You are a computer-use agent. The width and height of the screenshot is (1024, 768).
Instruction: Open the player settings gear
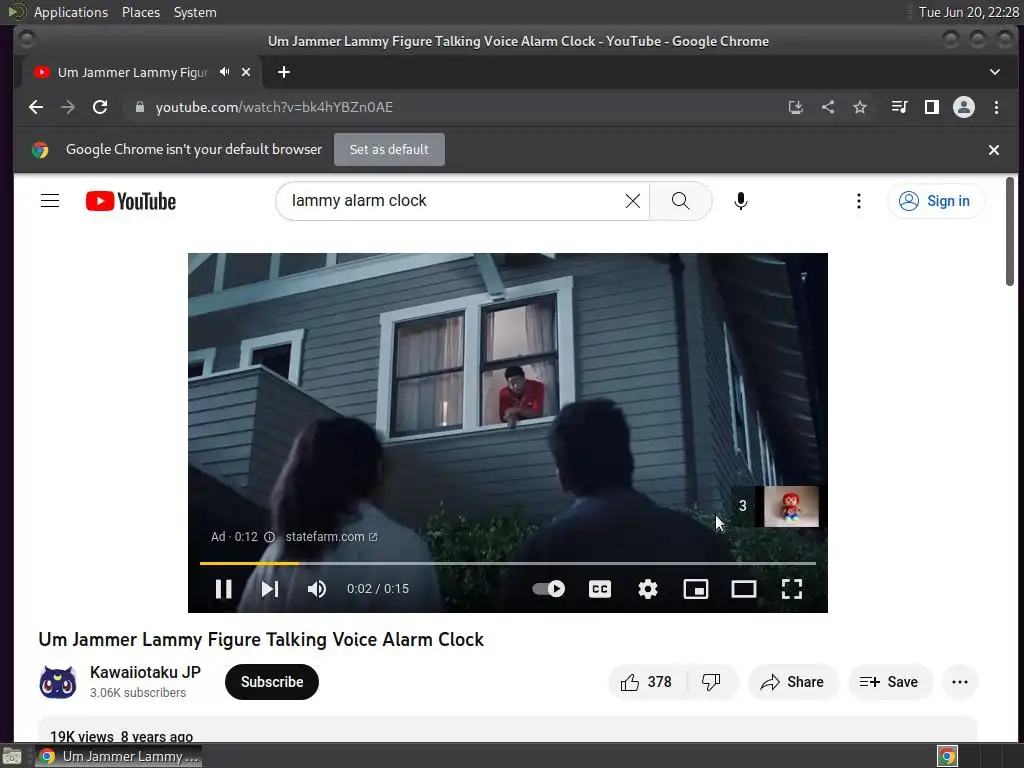[648, 589]
